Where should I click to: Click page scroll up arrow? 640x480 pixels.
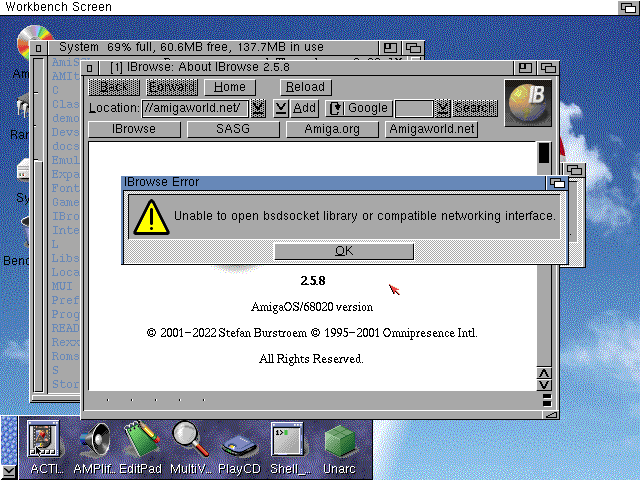(x=544, y=373)
